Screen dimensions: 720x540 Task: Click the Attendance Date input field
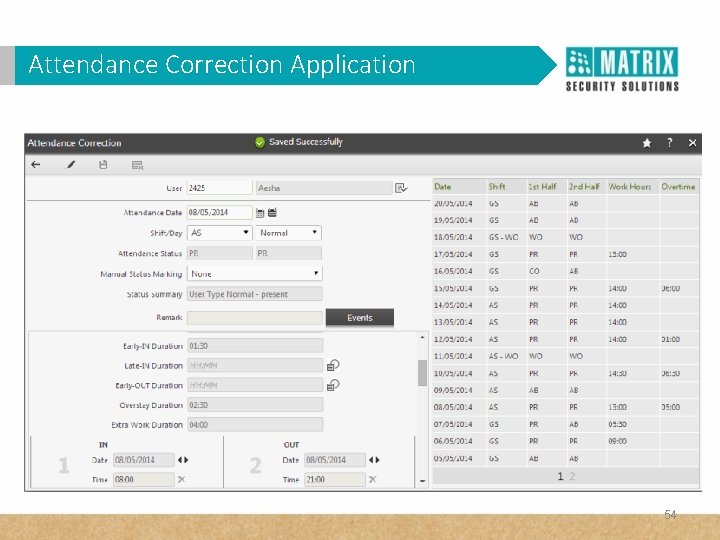[219, 213]
